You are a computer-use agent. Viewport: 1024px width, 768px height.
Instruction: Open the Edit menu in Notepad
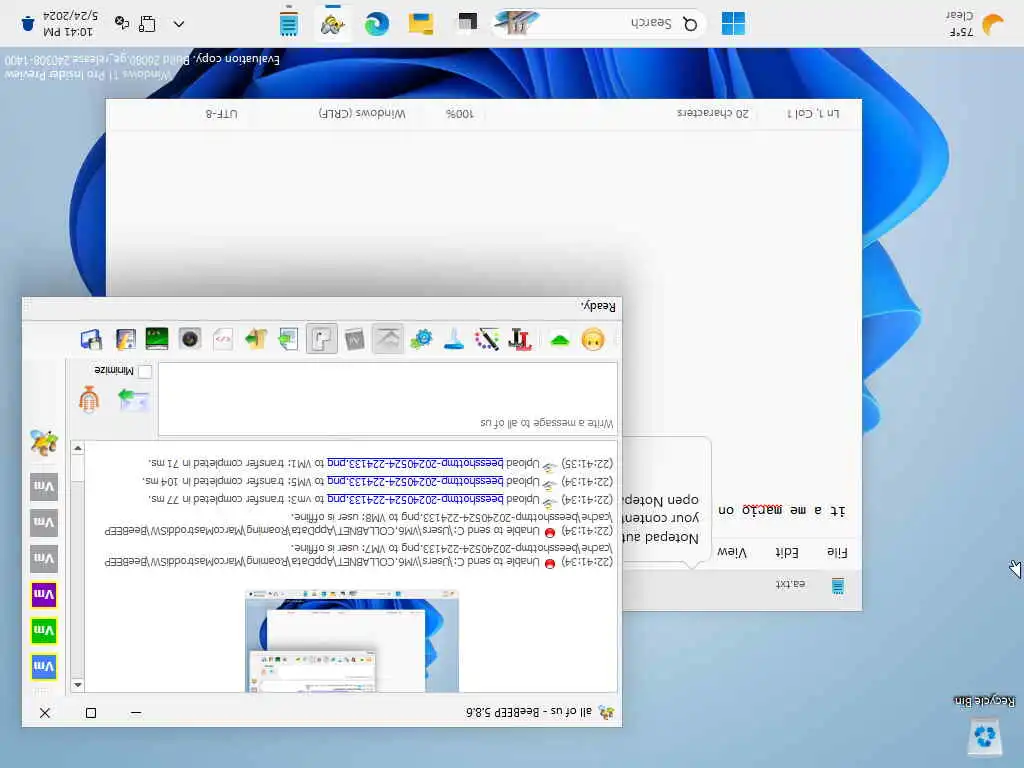(x=787, y=552)
